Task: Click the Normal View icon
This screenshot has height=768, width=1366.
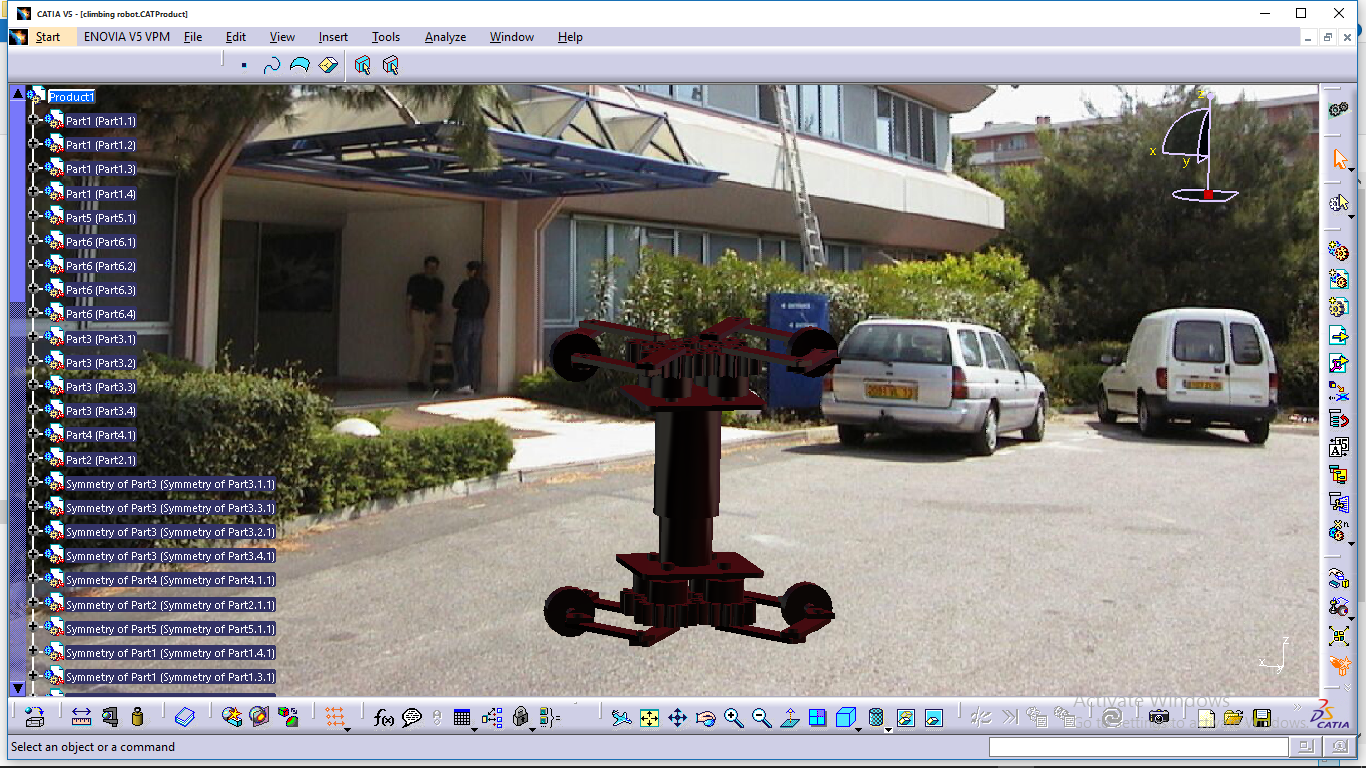Action: (789, 717)
